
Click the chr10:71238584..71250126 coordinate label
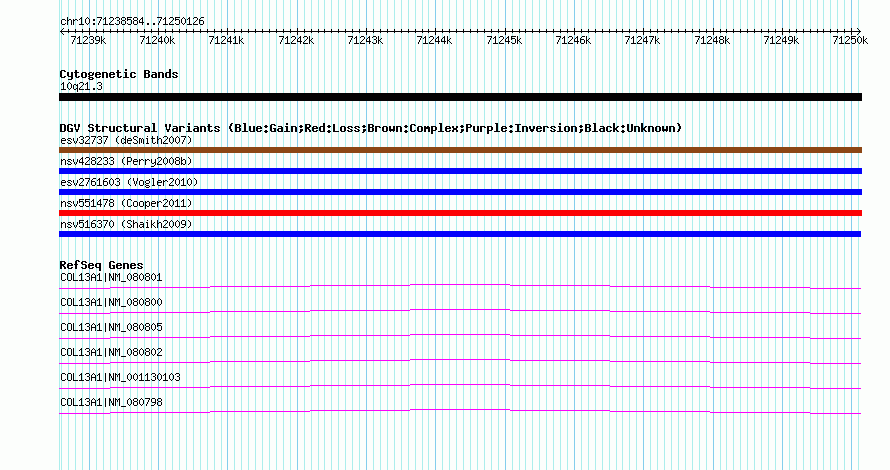(132, 22)
